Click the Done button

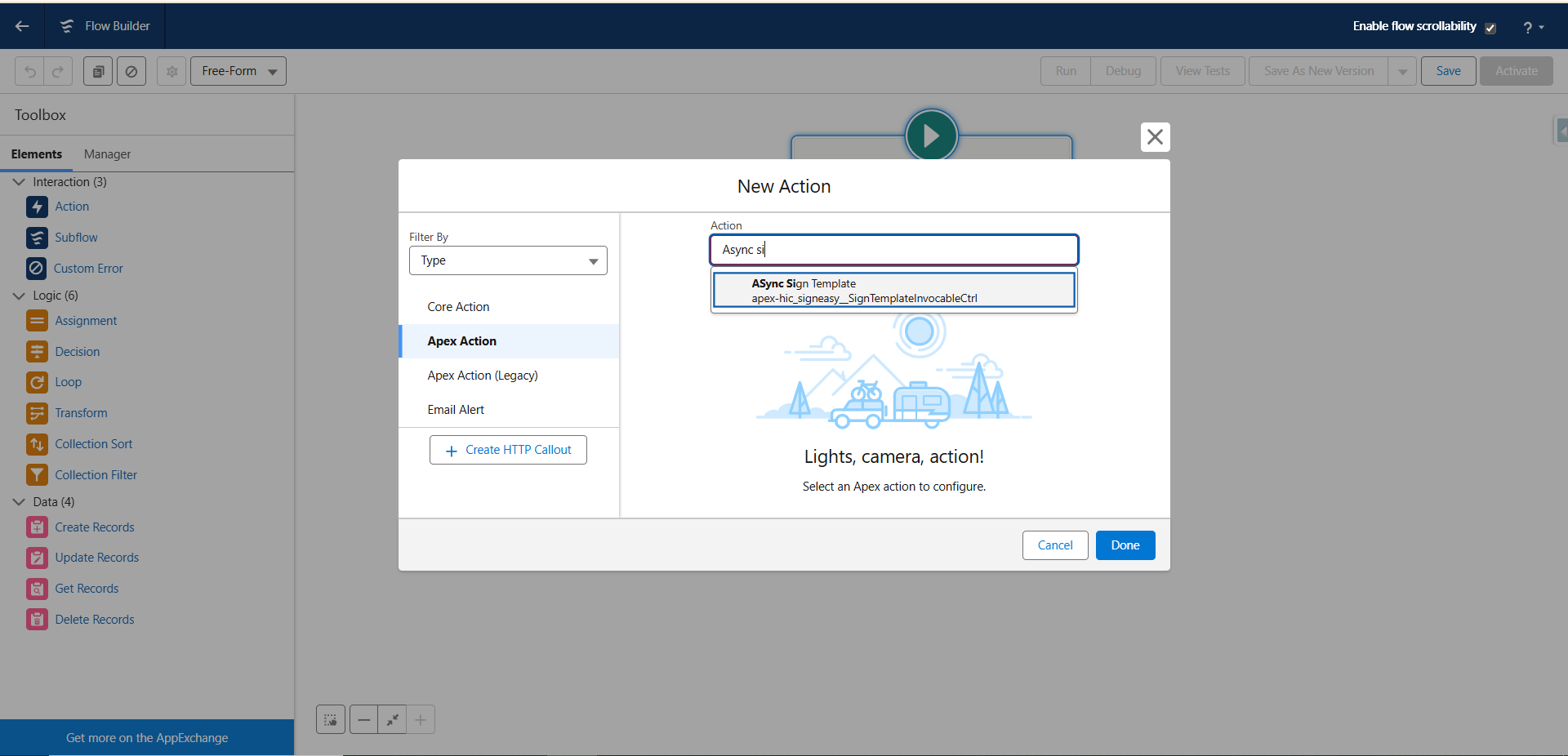pos(1125,545)
